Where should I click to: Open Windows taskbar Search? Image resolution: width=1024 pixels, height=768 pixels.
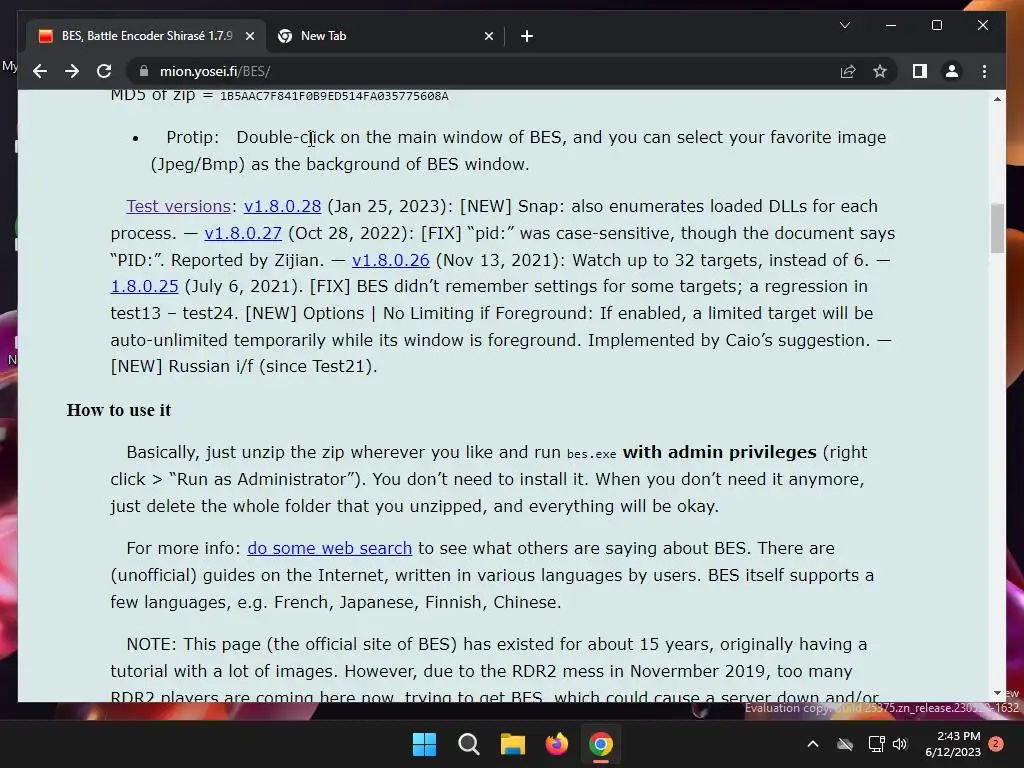click(468, 744)
